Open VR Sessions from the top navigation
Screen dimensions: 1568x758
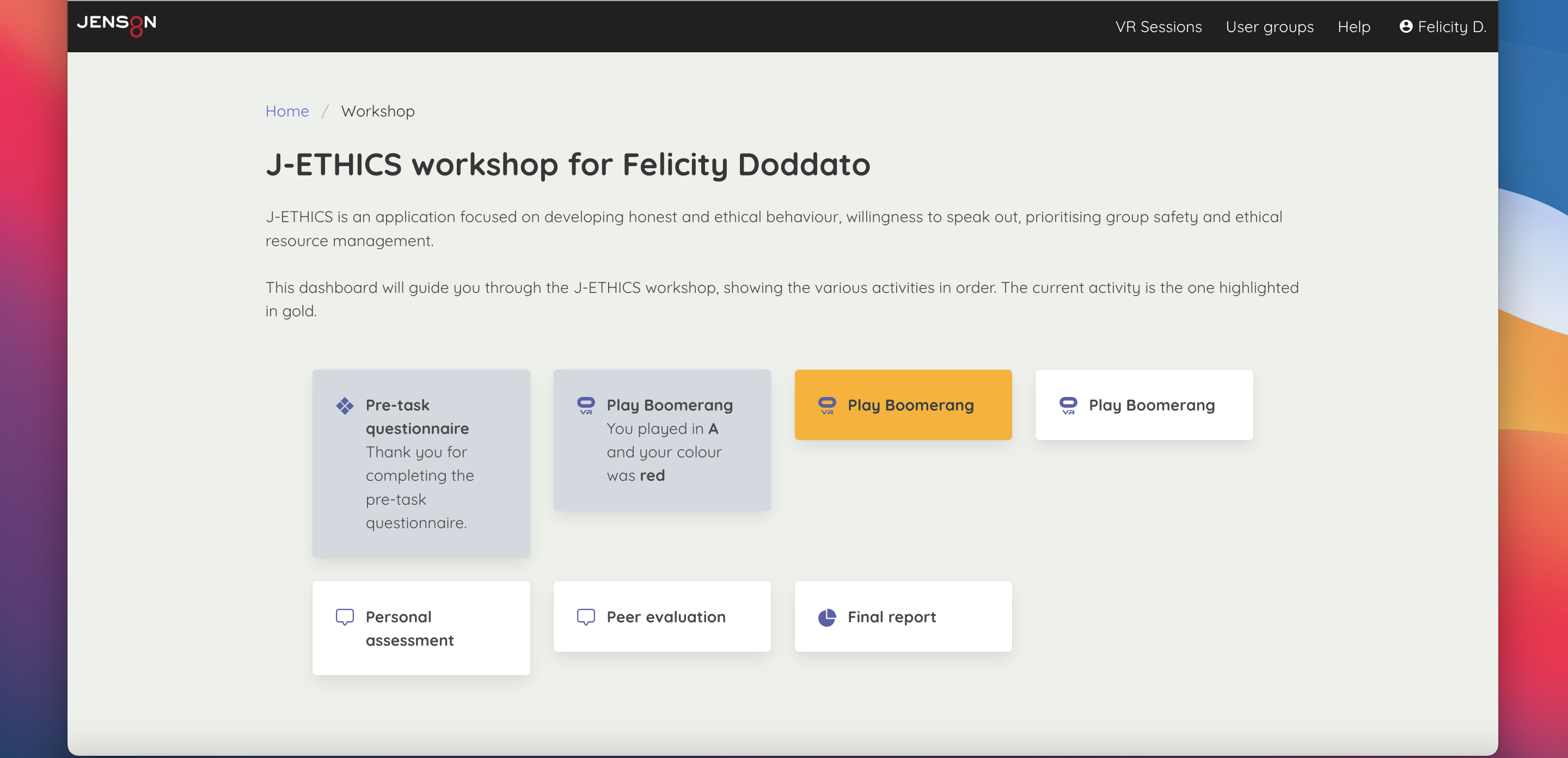tap(1159, 27)
